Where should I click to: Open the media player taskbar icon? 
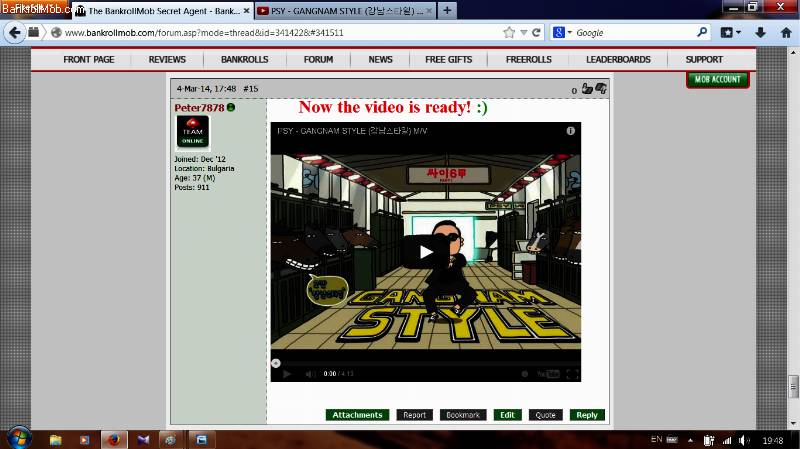coord(84,439)
